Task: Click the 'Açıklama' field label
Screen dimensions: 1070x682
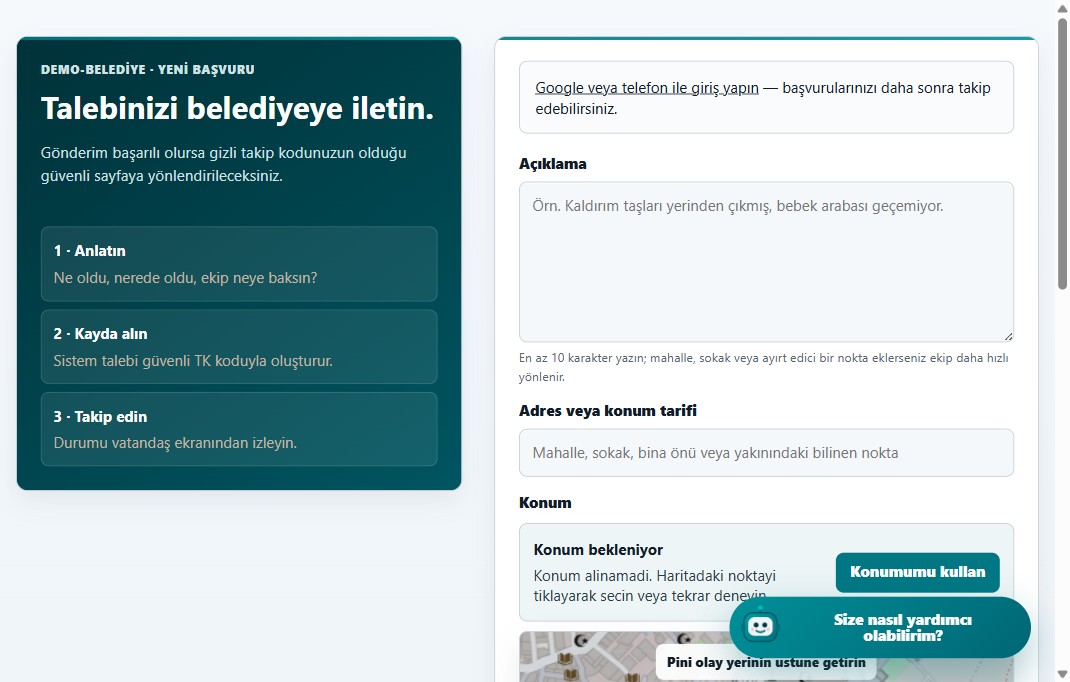Action: tap(553, 164)
